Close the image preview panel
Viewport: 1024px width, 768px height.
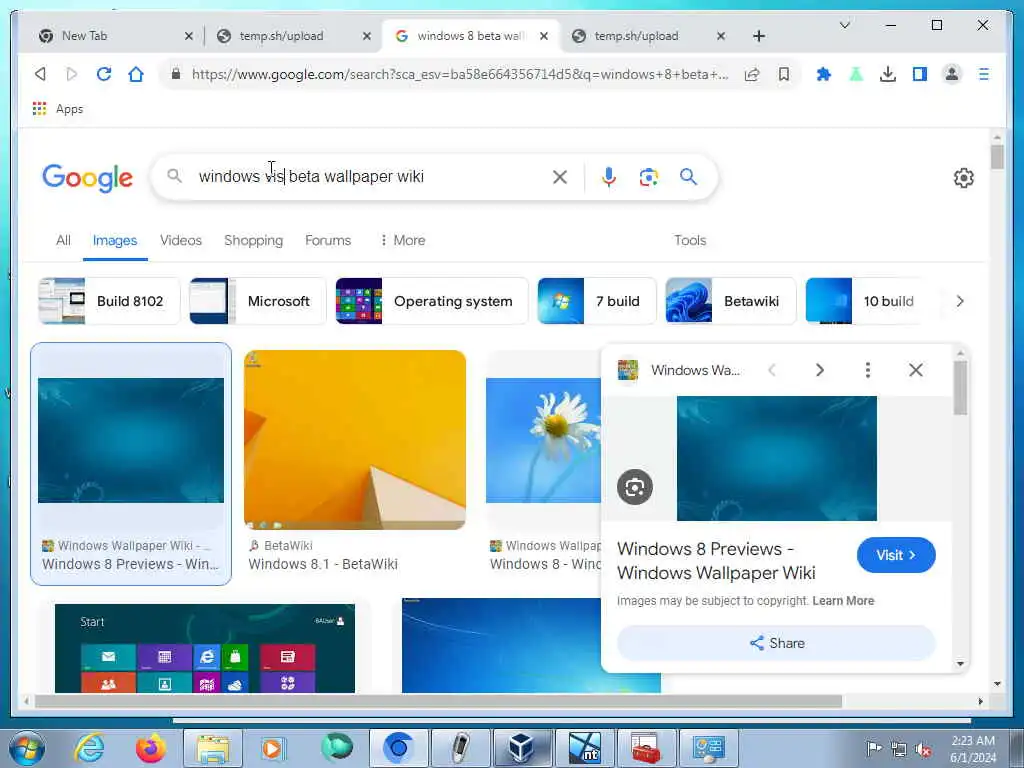coord(916,370)
